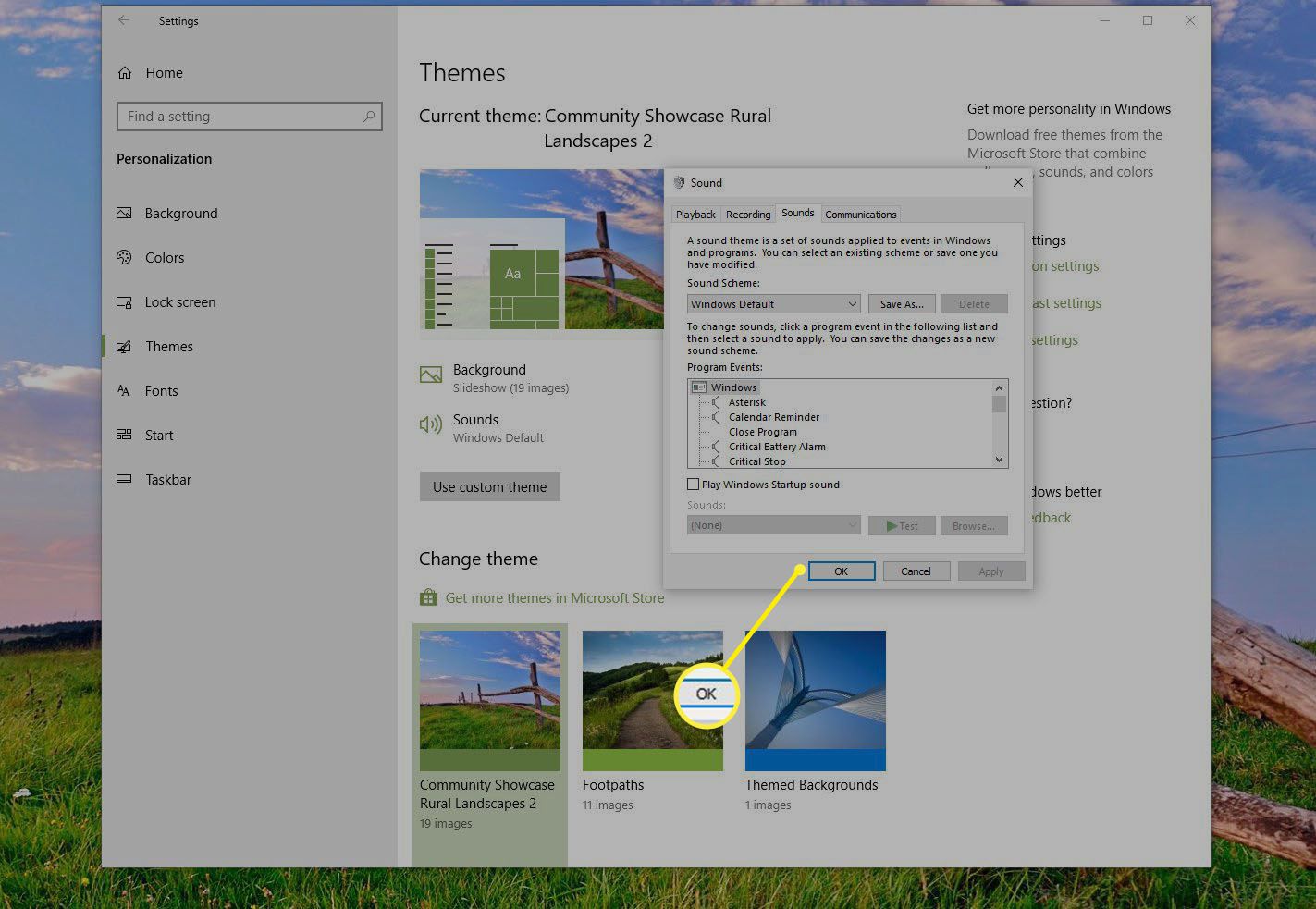Image resolution: width=1316 pixels, height=909 pixels.
Task: Click the Delete sound scheme button
Action: click(x=974, y=304)
